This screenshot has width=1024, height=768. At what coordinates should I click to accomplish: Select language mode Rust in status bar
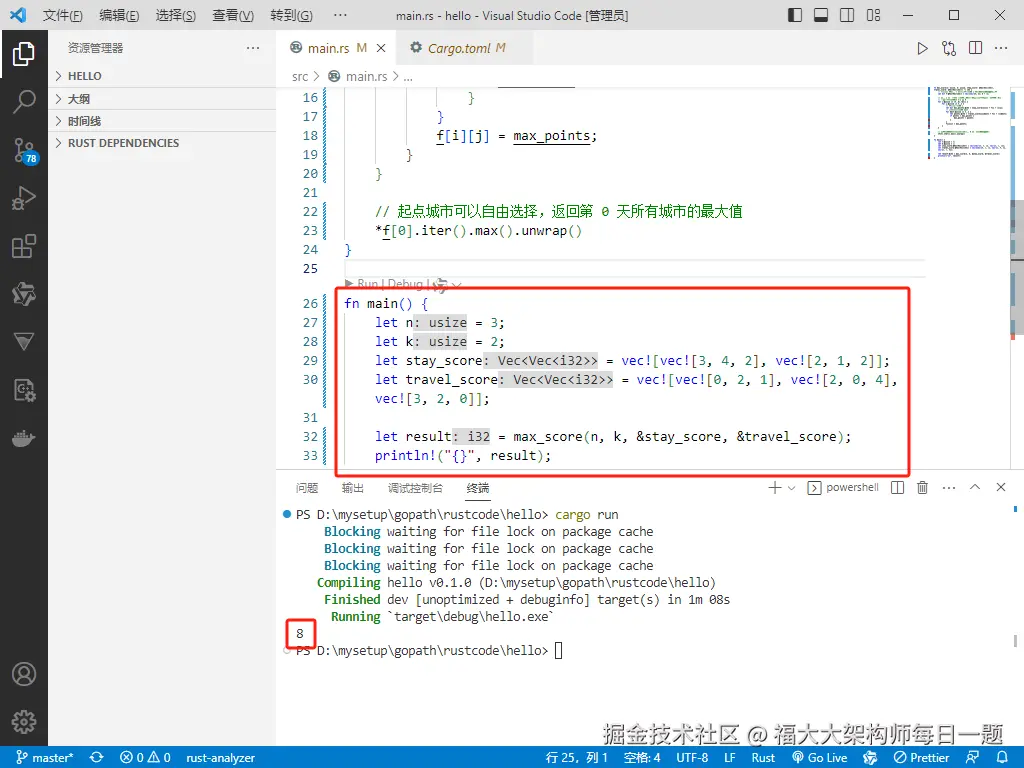[763, 758]
